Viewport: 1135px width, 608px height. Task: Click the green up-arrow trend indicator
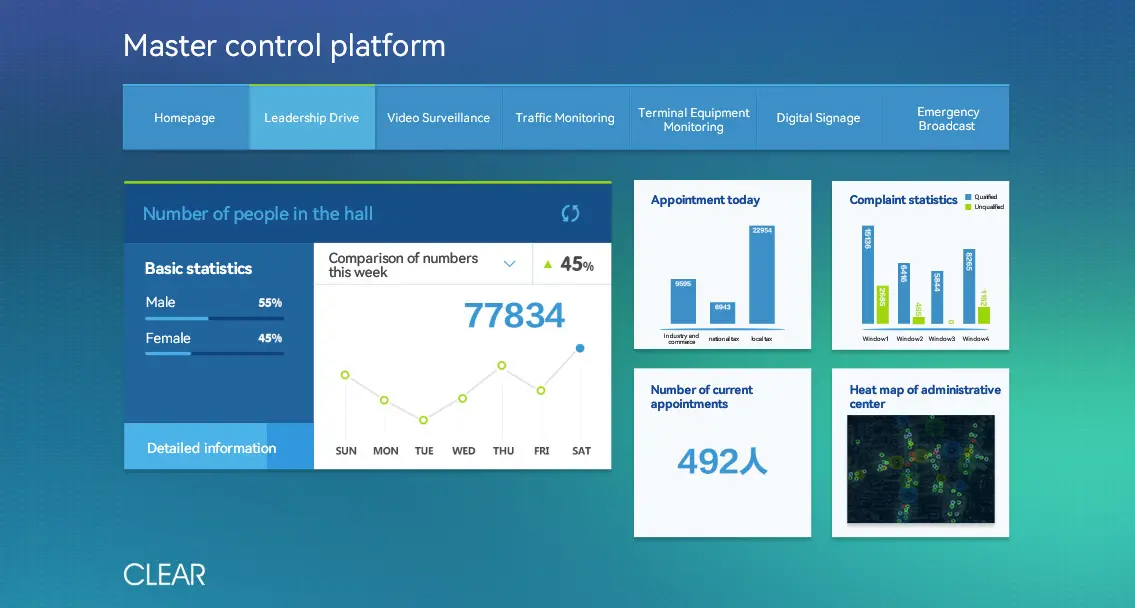(547, 265)
